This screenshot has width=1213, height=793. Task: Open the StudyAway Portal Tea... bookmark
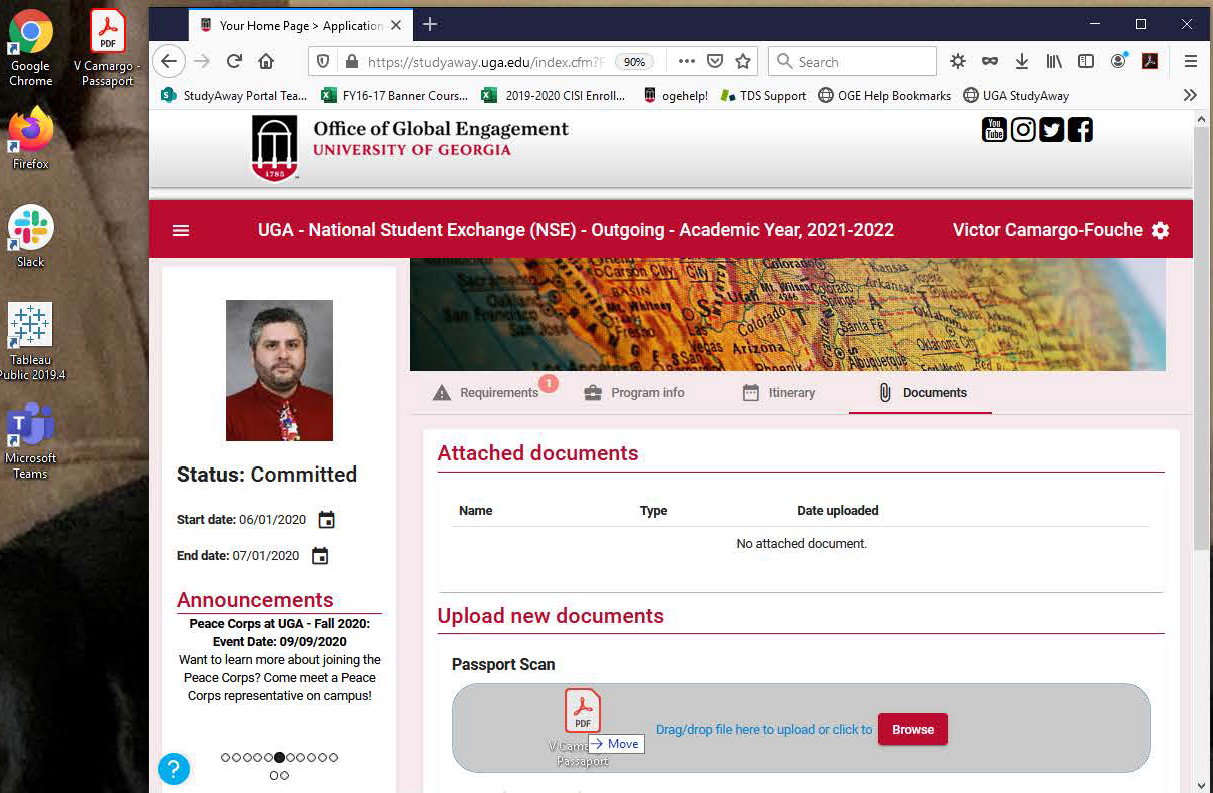point(235,96)
